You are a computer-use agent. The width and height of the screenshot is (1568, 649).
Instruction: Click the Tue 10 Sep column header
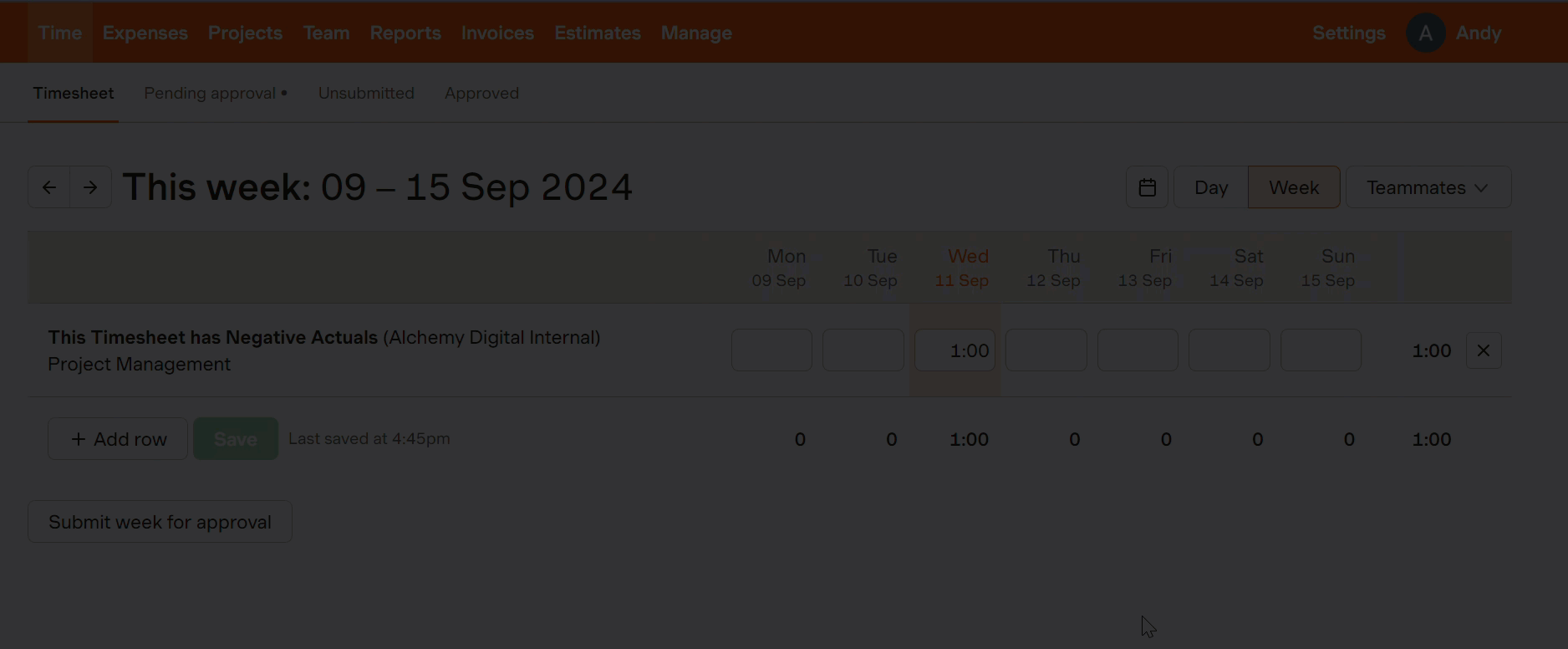point(871,268)
